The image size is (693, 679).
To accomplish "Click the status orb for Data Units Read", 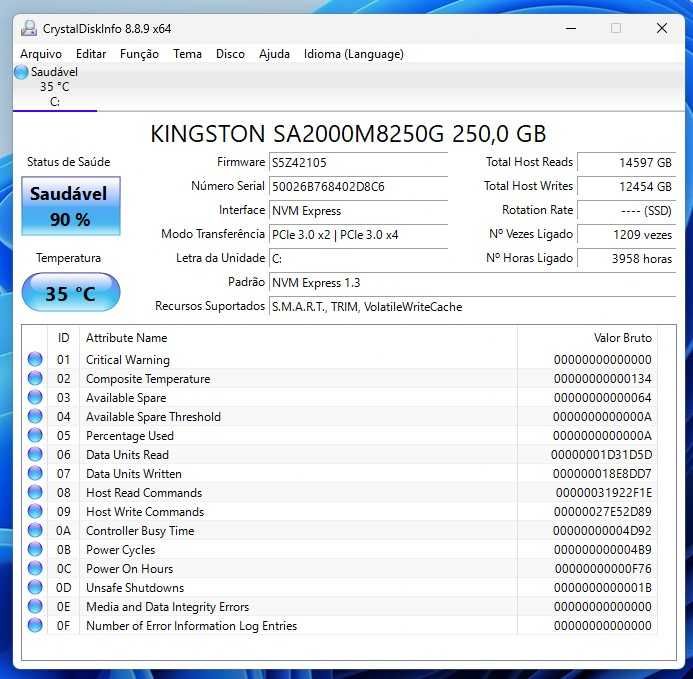I will pos(35,454).
